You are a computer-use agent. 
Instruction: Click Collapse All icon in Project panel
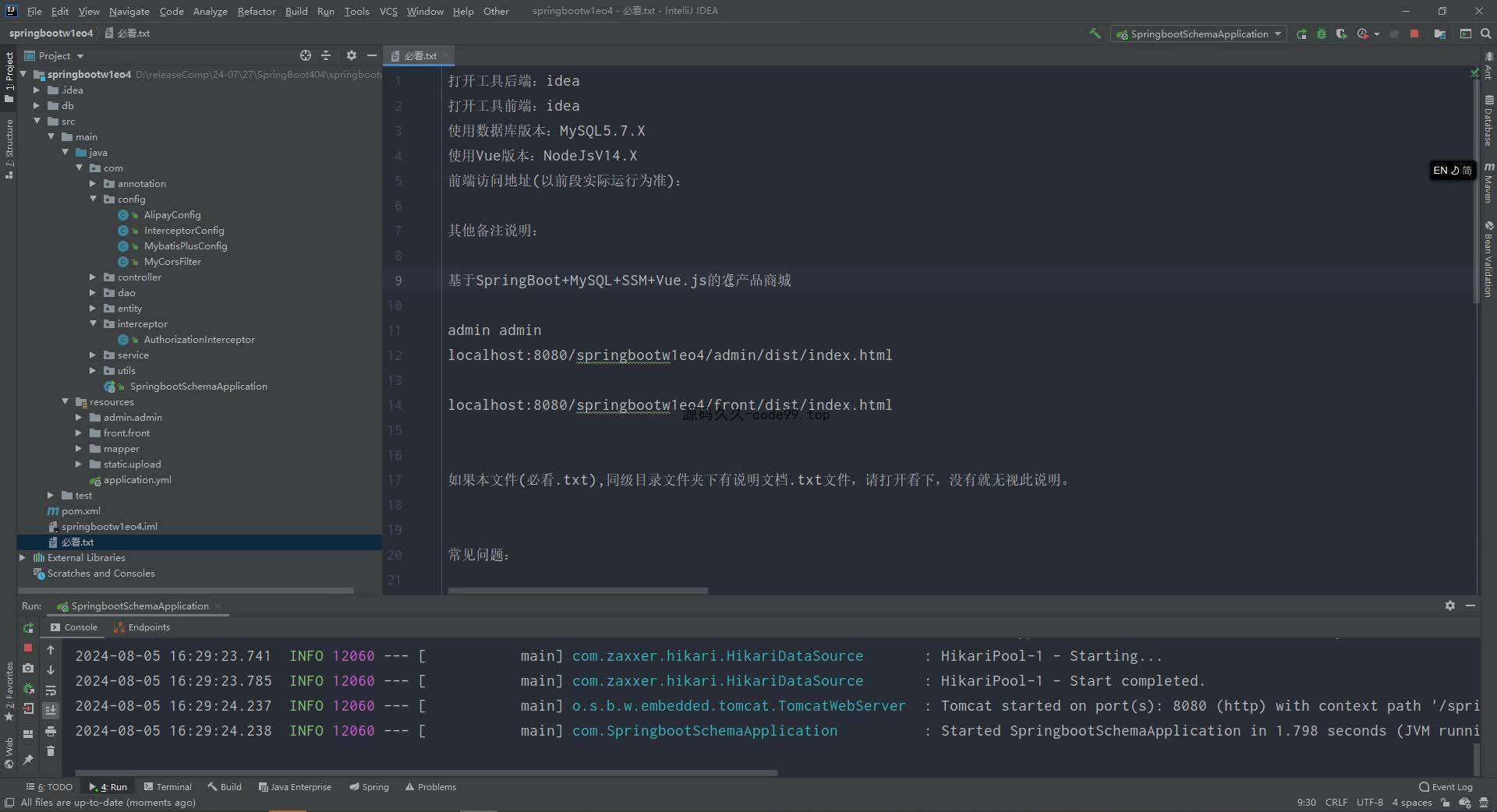[326, 55]
